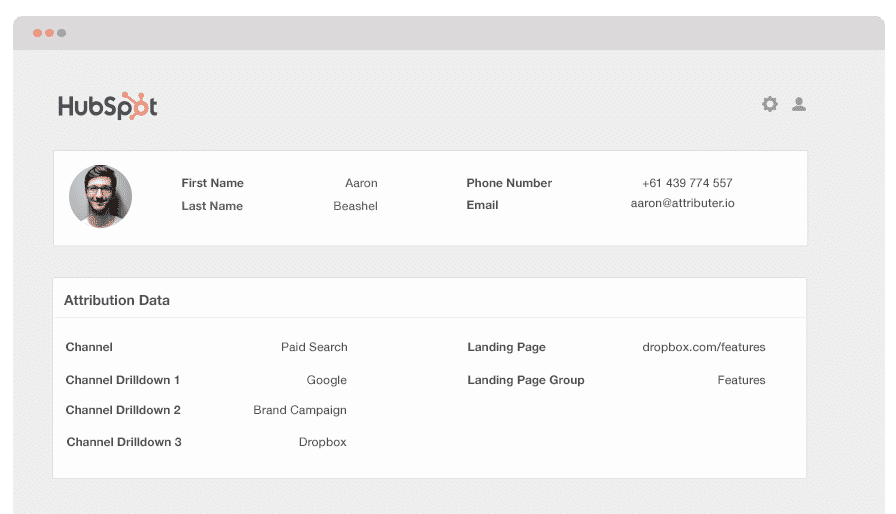Image resolution: width=896 pixels, height=514 pixels.
Task: Click the gray maximize window dot
Action: (x=62, y=33)
